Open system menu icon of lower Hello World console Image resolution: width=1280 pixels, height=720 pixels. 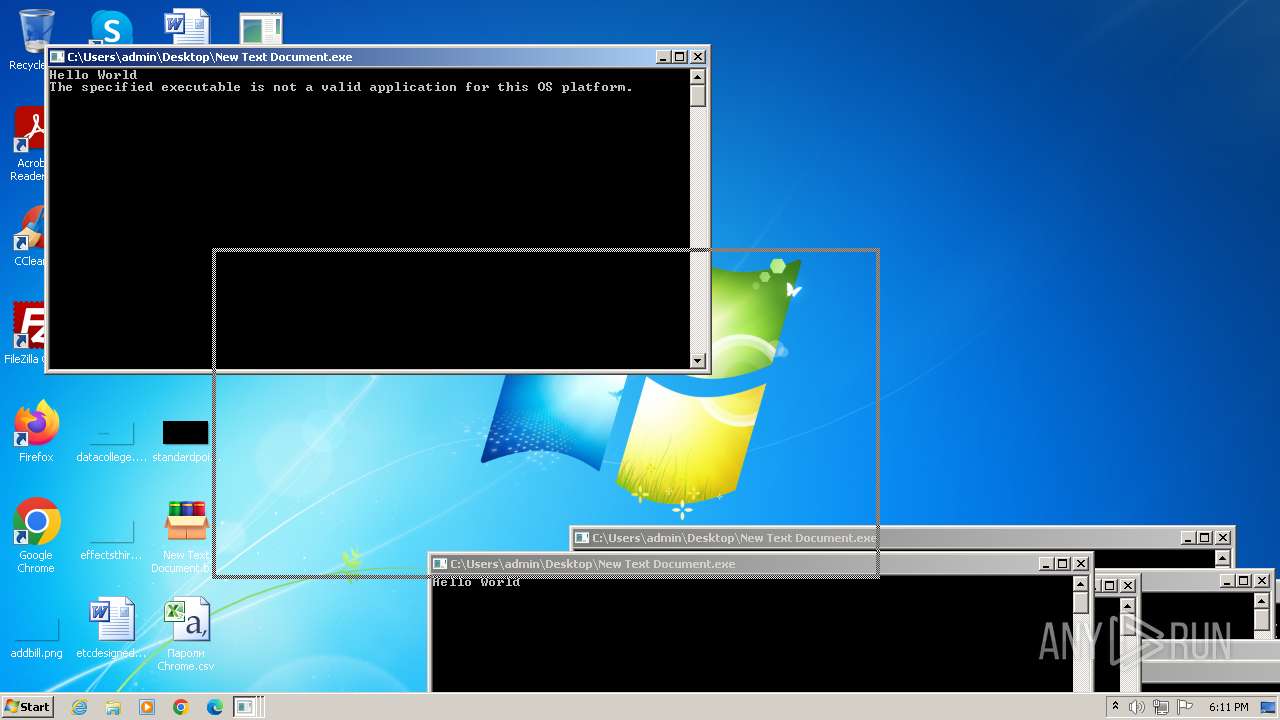440,564
